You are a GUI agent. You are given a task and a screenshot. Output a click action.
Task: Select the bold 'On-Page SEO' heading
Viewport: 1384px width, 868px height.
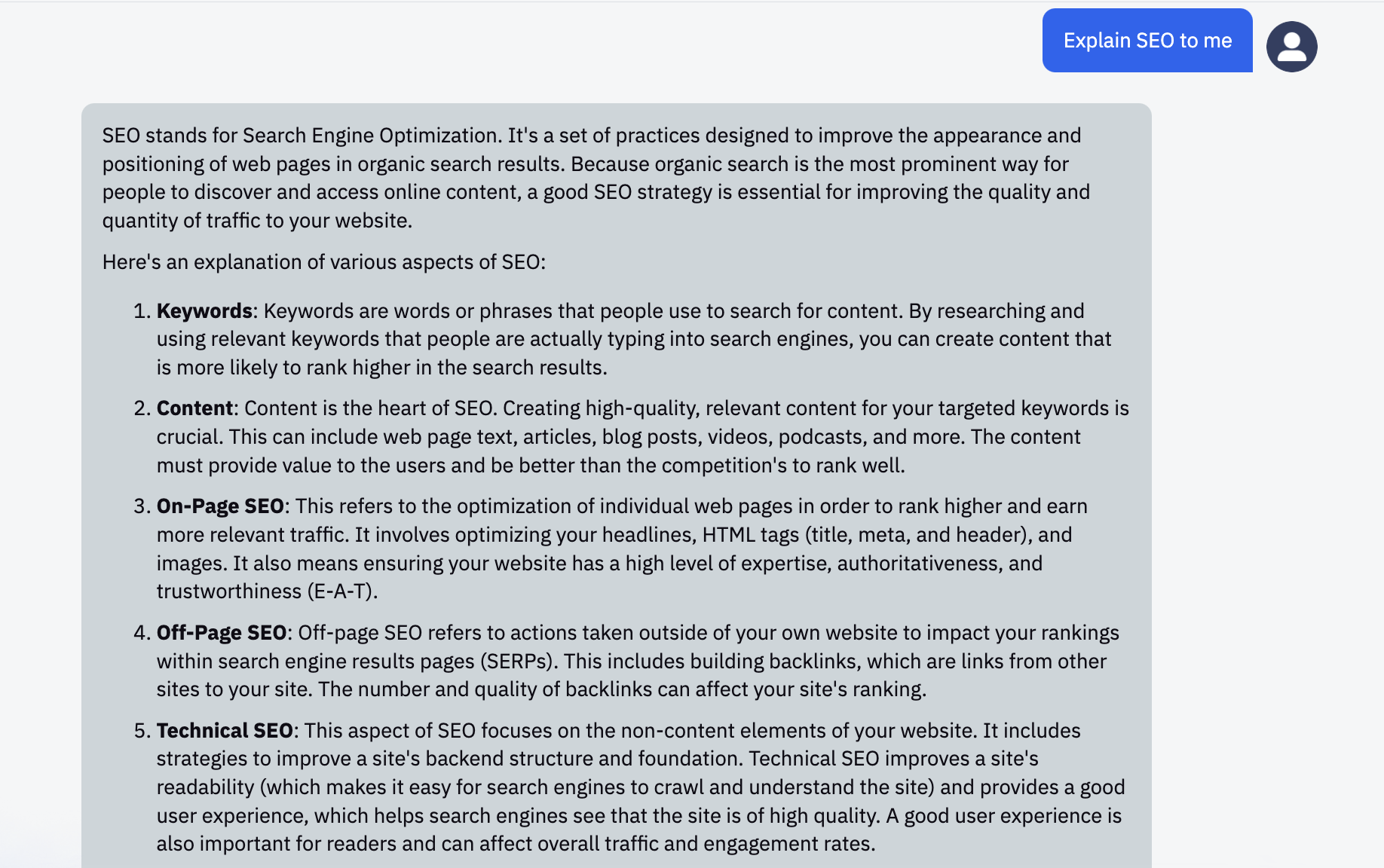tap(220, 506)
